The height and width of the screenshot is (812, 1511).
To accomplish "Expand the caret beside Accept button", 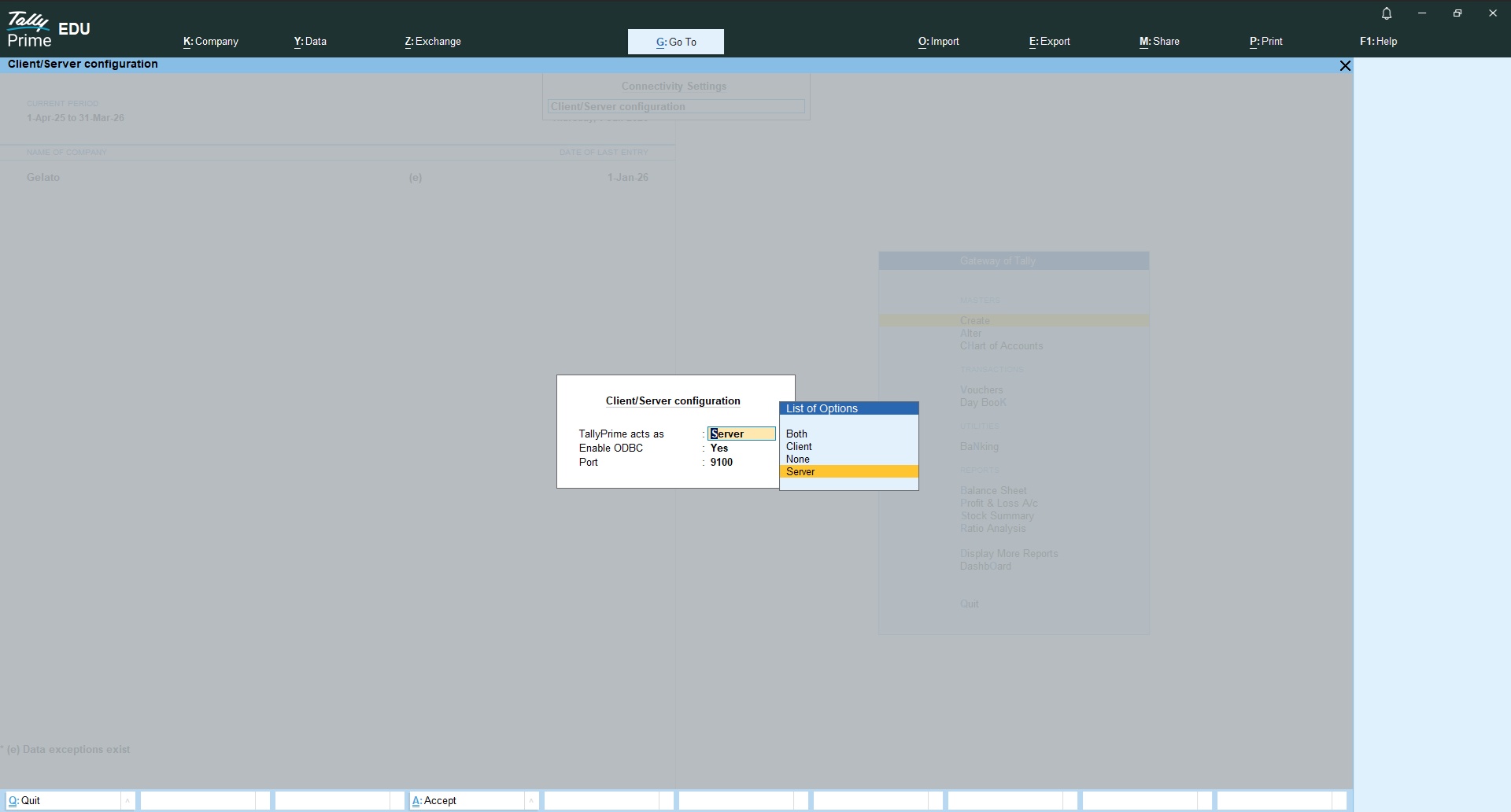I will point(531,801).
